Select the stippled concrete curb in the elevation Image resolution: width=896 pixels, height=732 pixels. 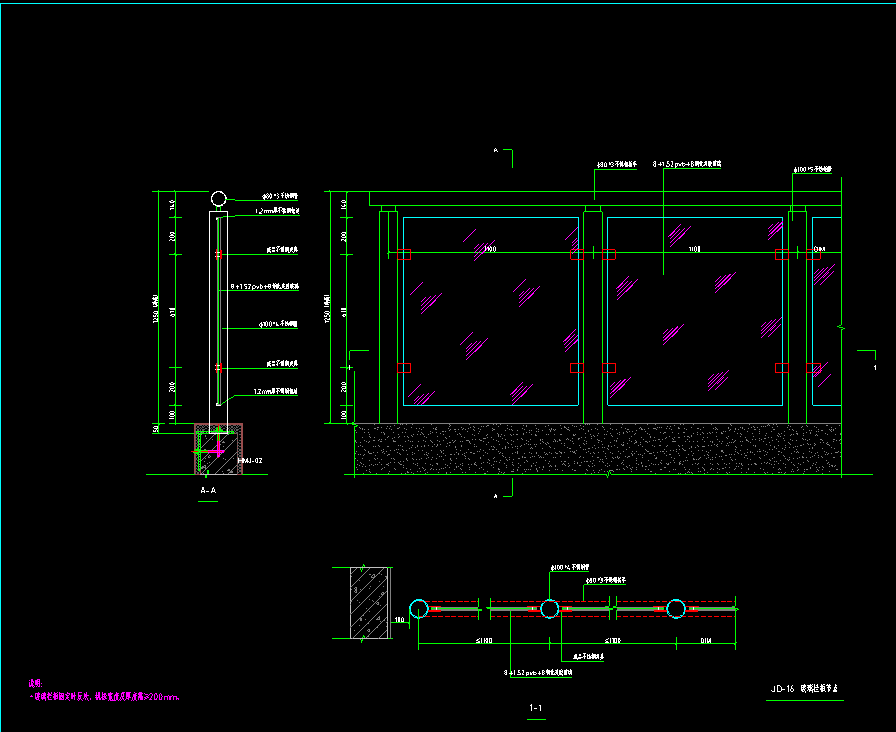click(598, 447)
